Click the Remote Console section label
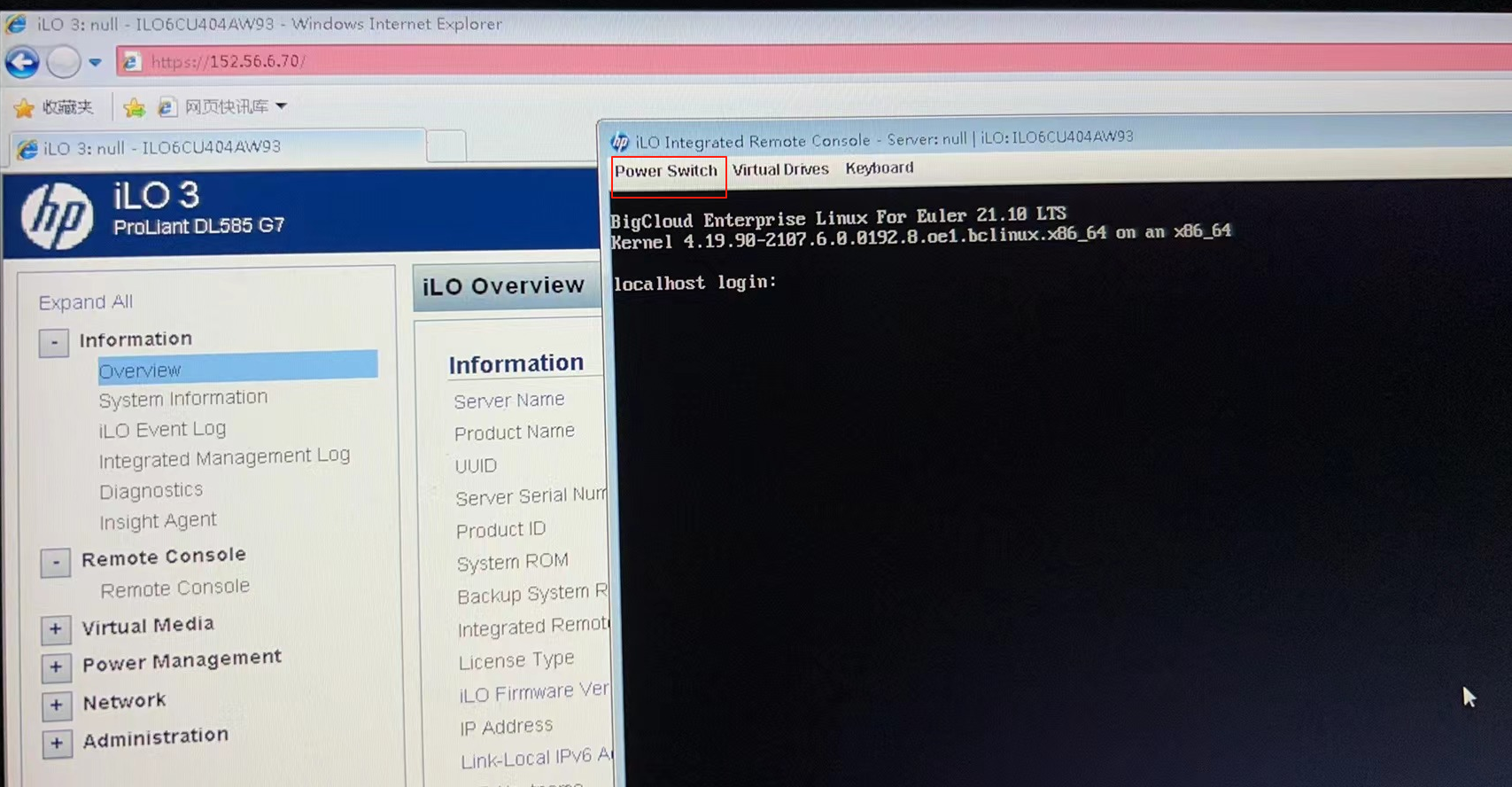 tap(164, 557)
